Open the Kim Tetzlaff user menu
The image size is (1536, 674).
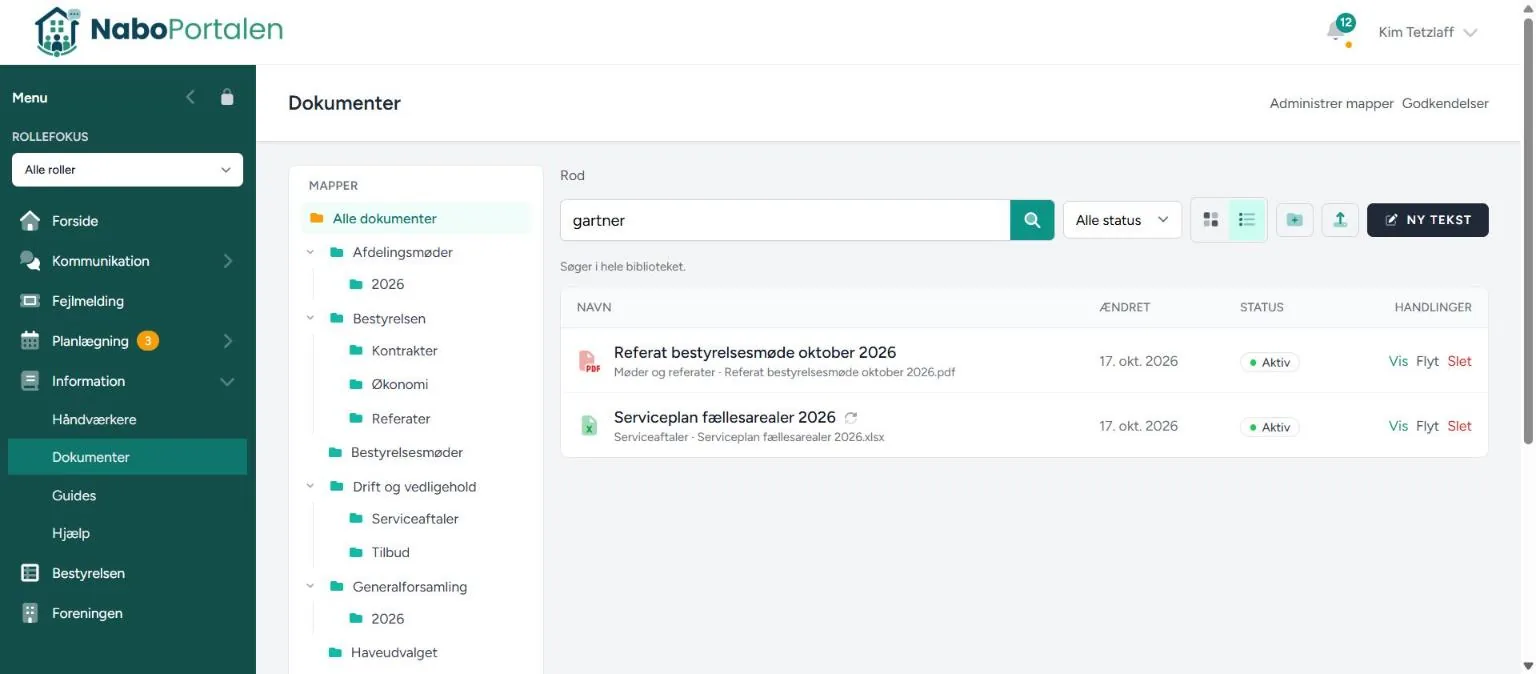click(1427, 32)
